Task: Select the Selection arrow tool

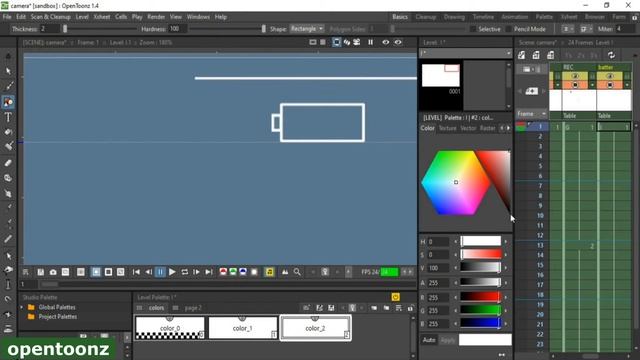Action: [8, 71]
